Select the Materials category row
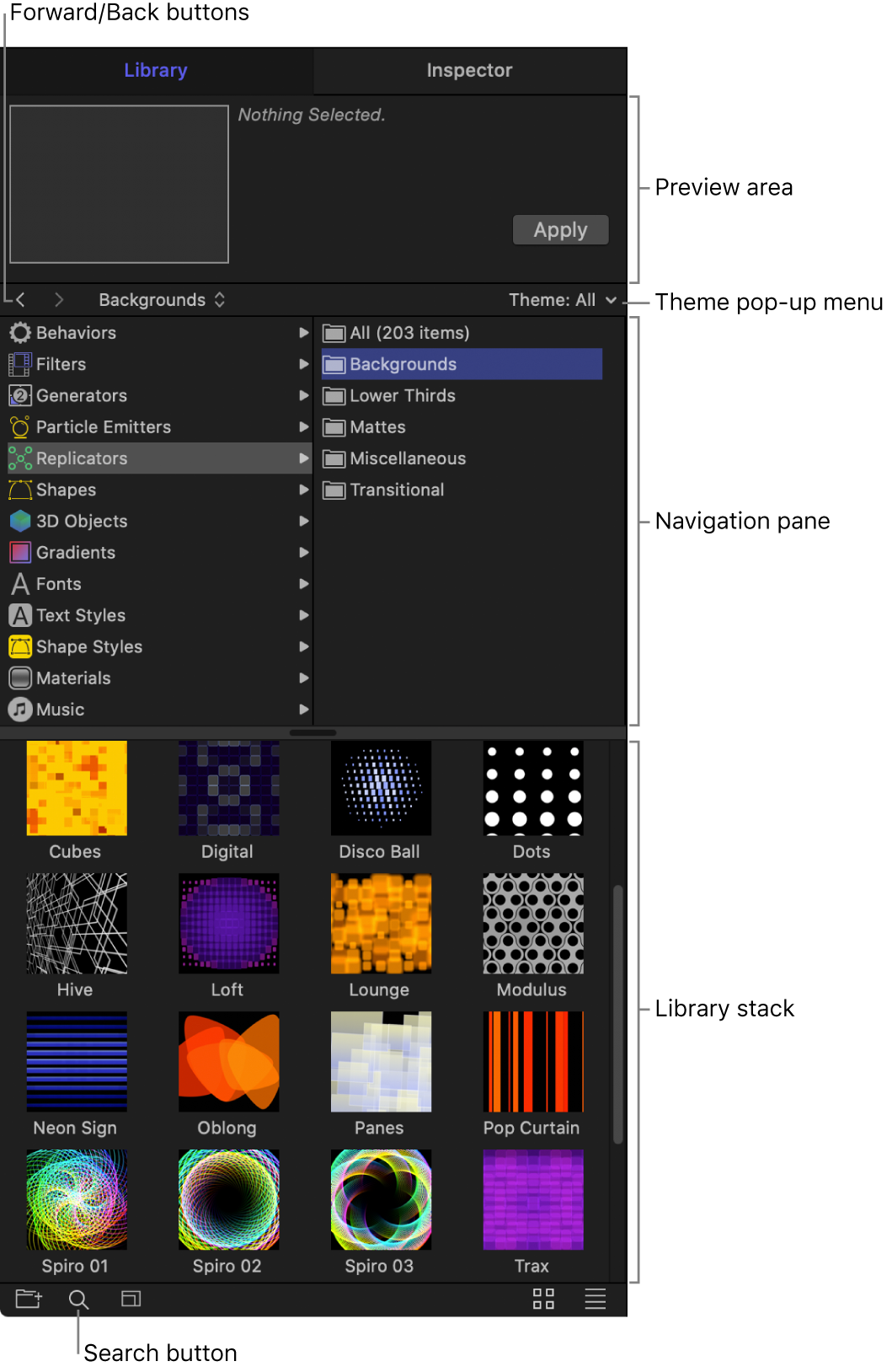 159,678
